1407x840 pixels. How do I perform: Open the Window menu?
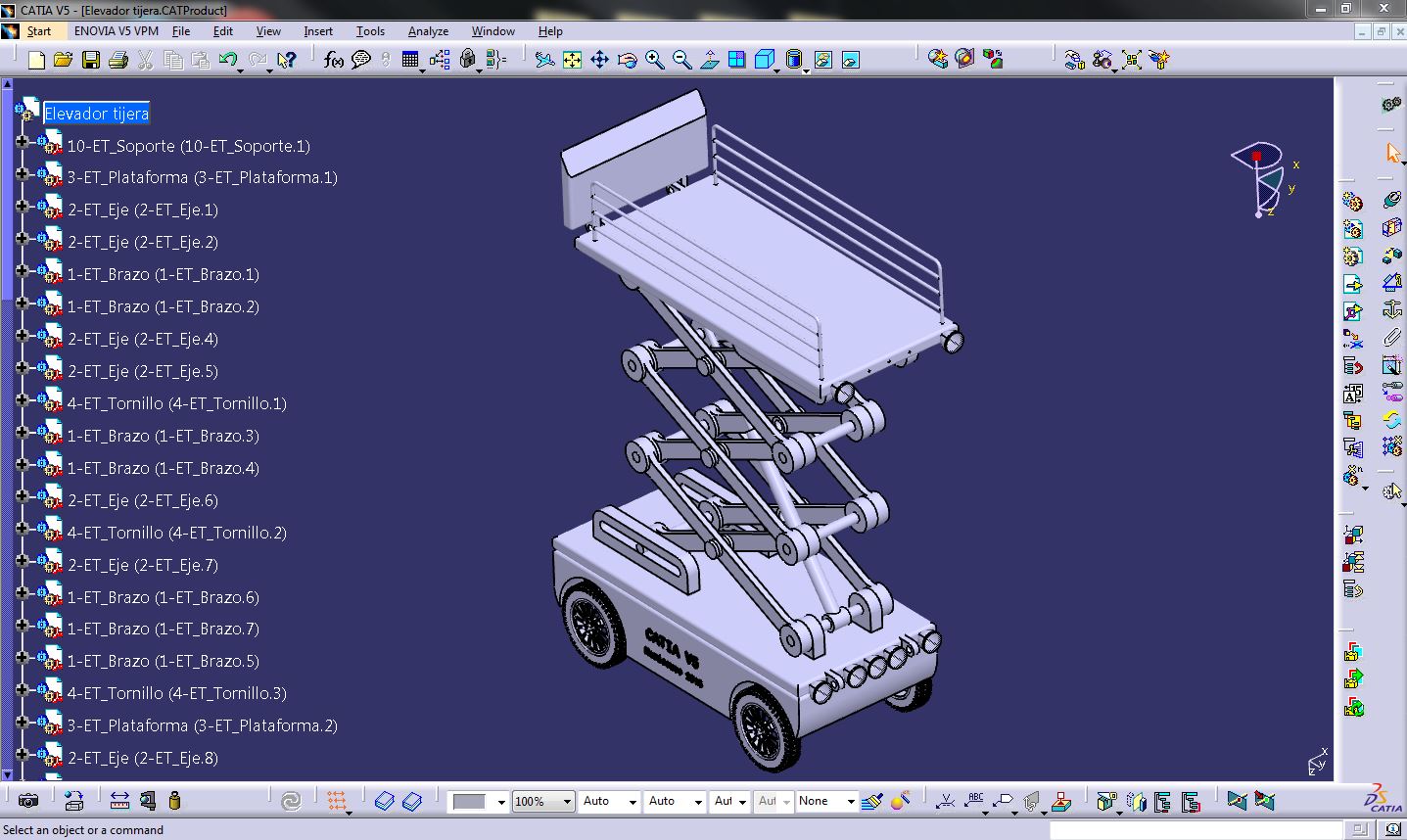pyautogui.click(x=493, y=31)
